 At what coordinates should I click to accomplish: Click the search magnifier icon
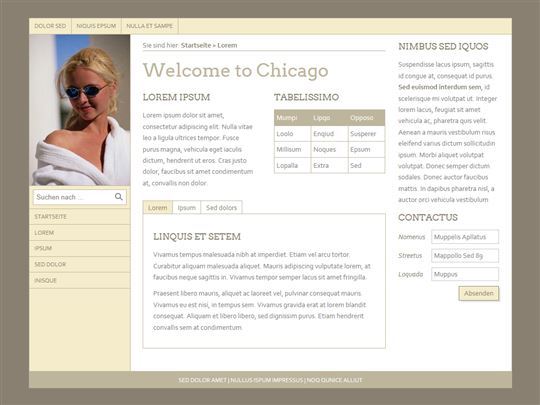(118, 197)
